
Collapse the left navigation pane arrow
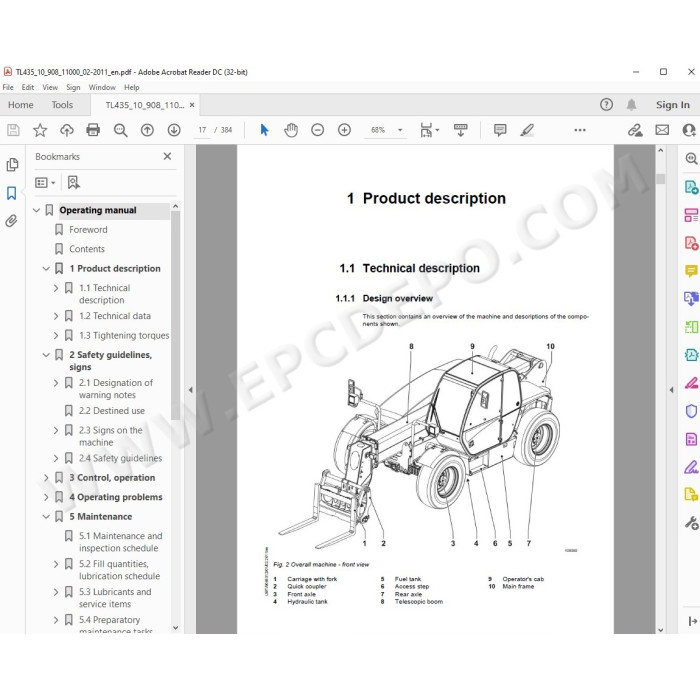(191, 390)
